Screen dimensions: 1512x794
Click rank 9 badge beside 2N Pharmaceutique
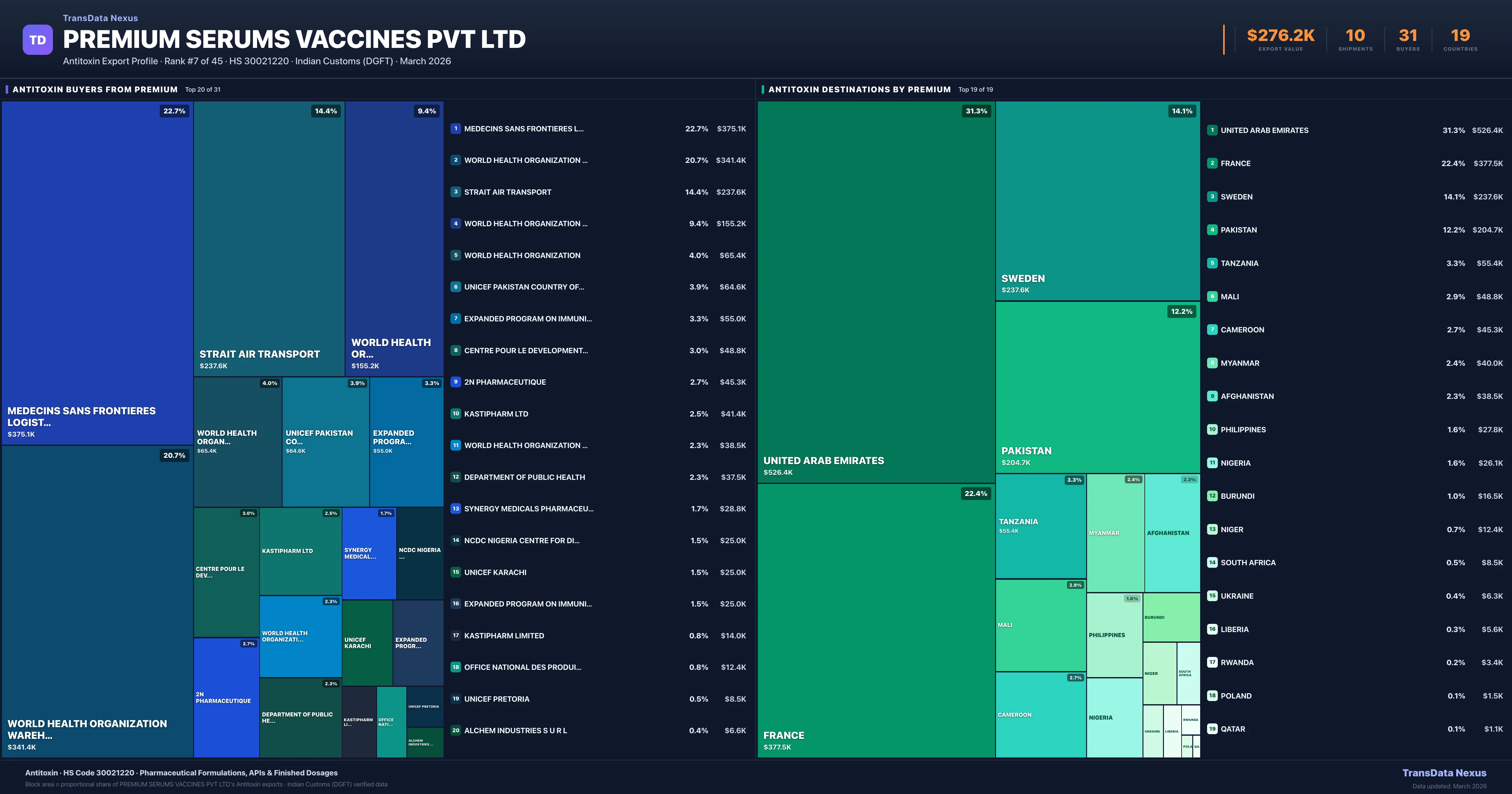455,382
